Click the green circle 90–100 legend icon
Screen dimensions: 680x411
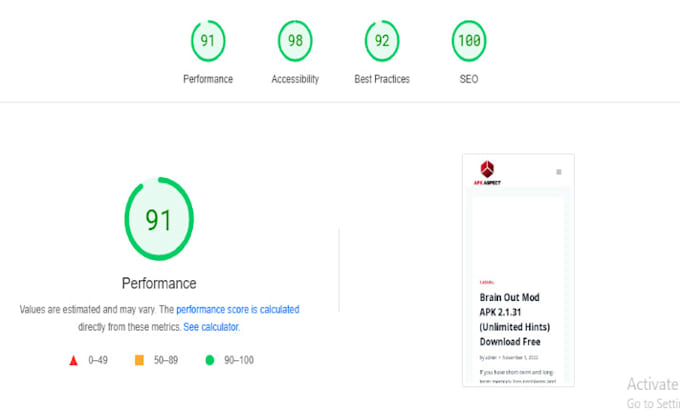pos(209,360)
